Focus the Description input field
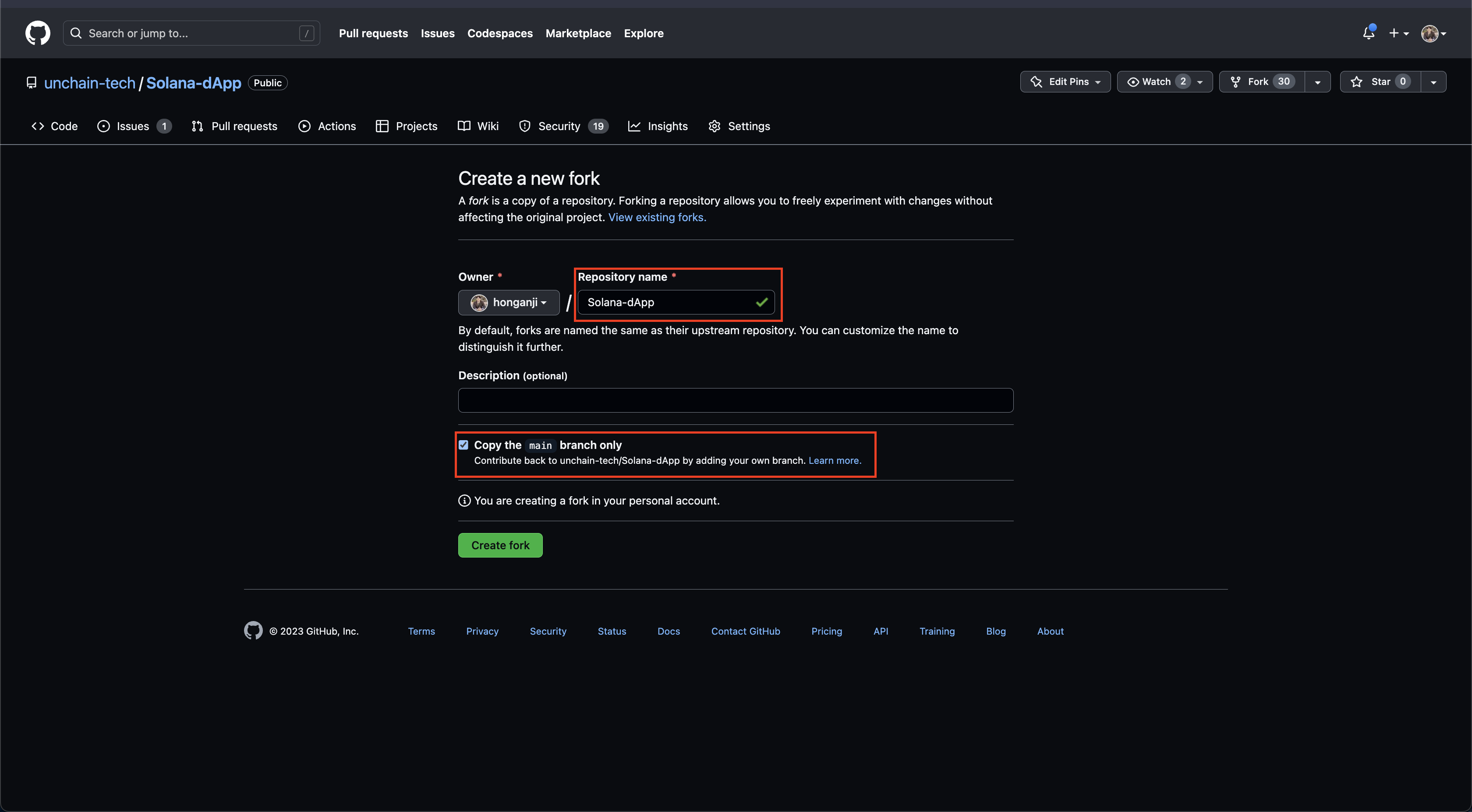1472x812 pixels. (x=736, y=400)
